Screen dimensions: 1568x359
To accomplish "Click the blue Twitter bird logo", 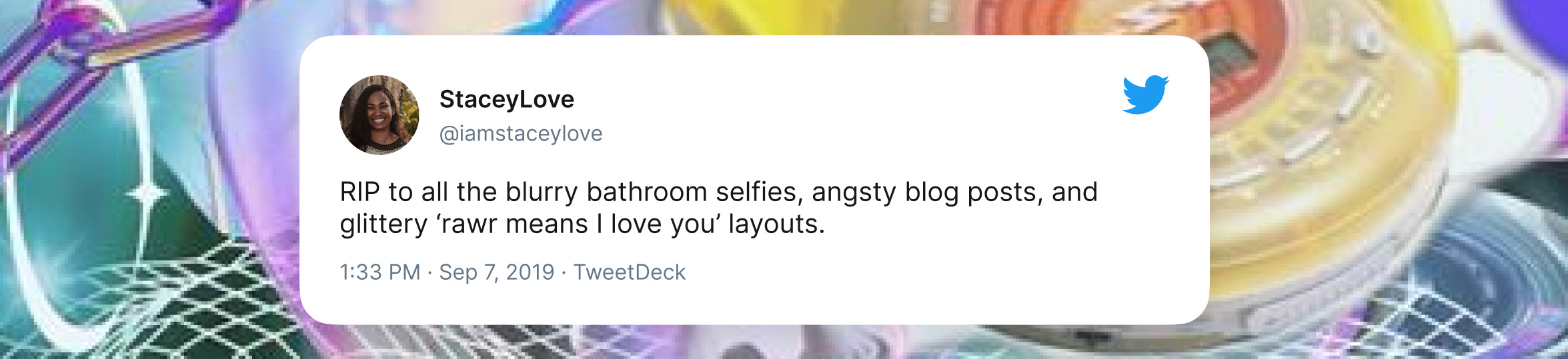I will [x=1145, y=95].
